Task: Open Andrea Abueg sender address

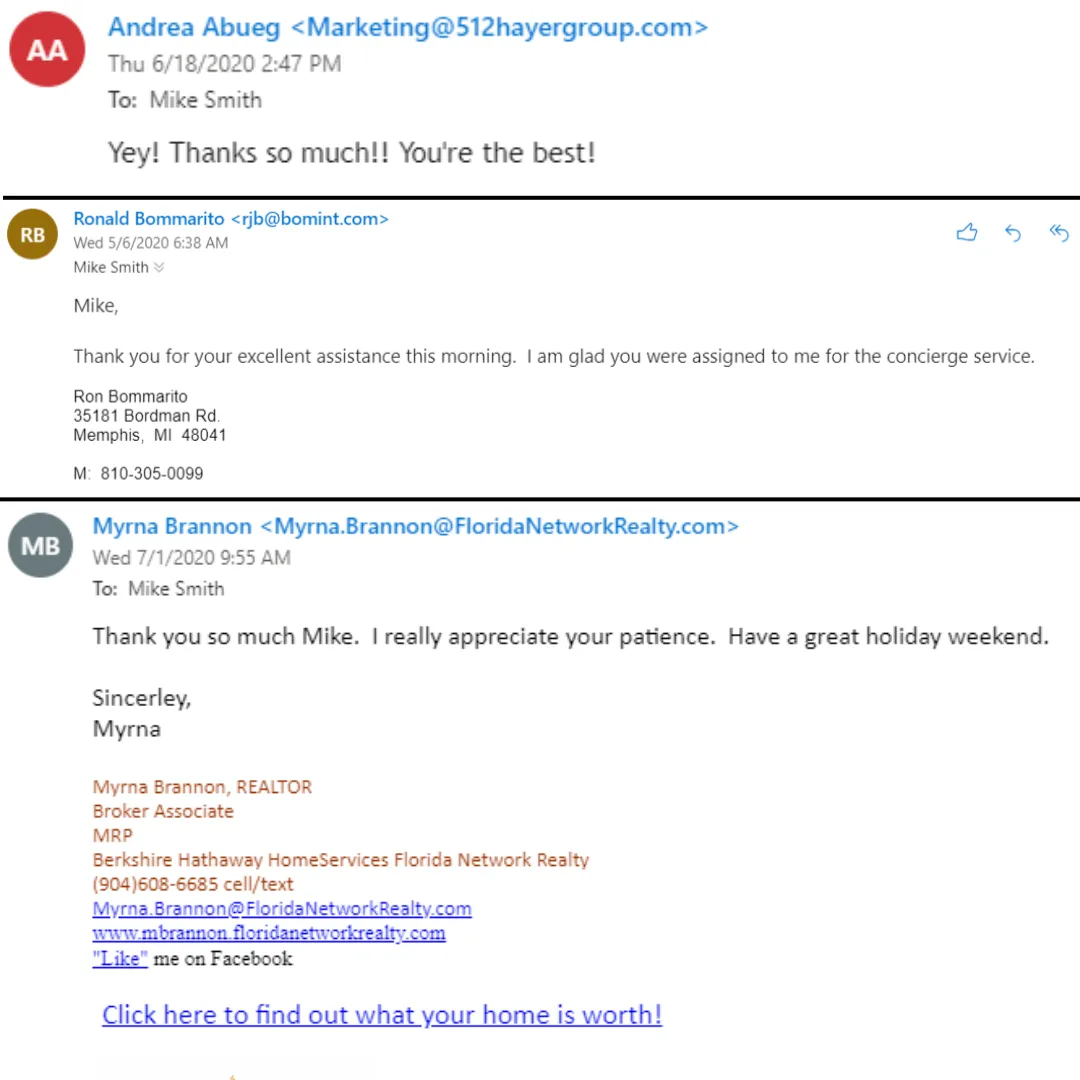Action: (x=408, y=28)
